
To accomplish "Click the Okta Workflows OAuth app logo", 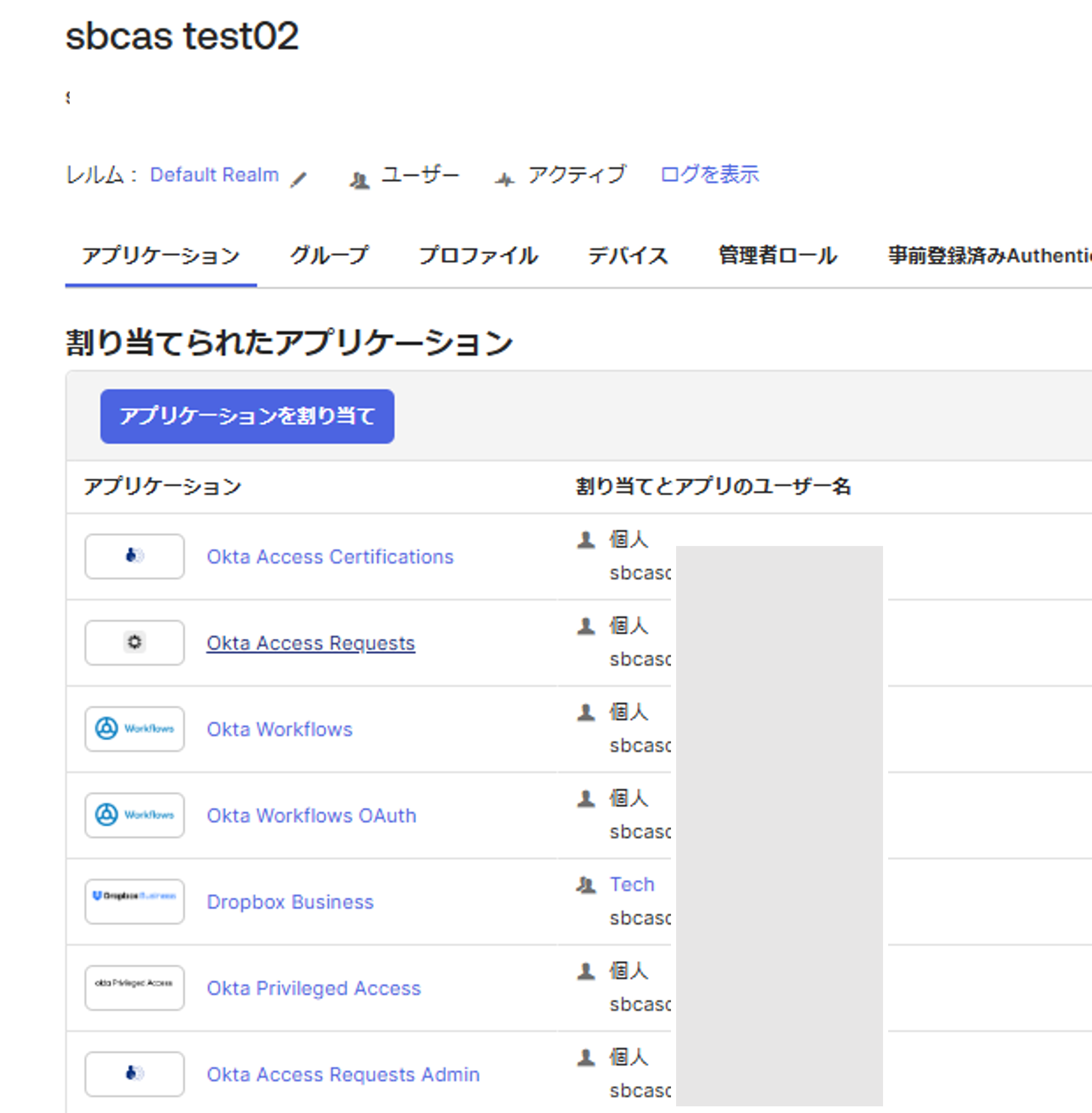I will point(135,815).
